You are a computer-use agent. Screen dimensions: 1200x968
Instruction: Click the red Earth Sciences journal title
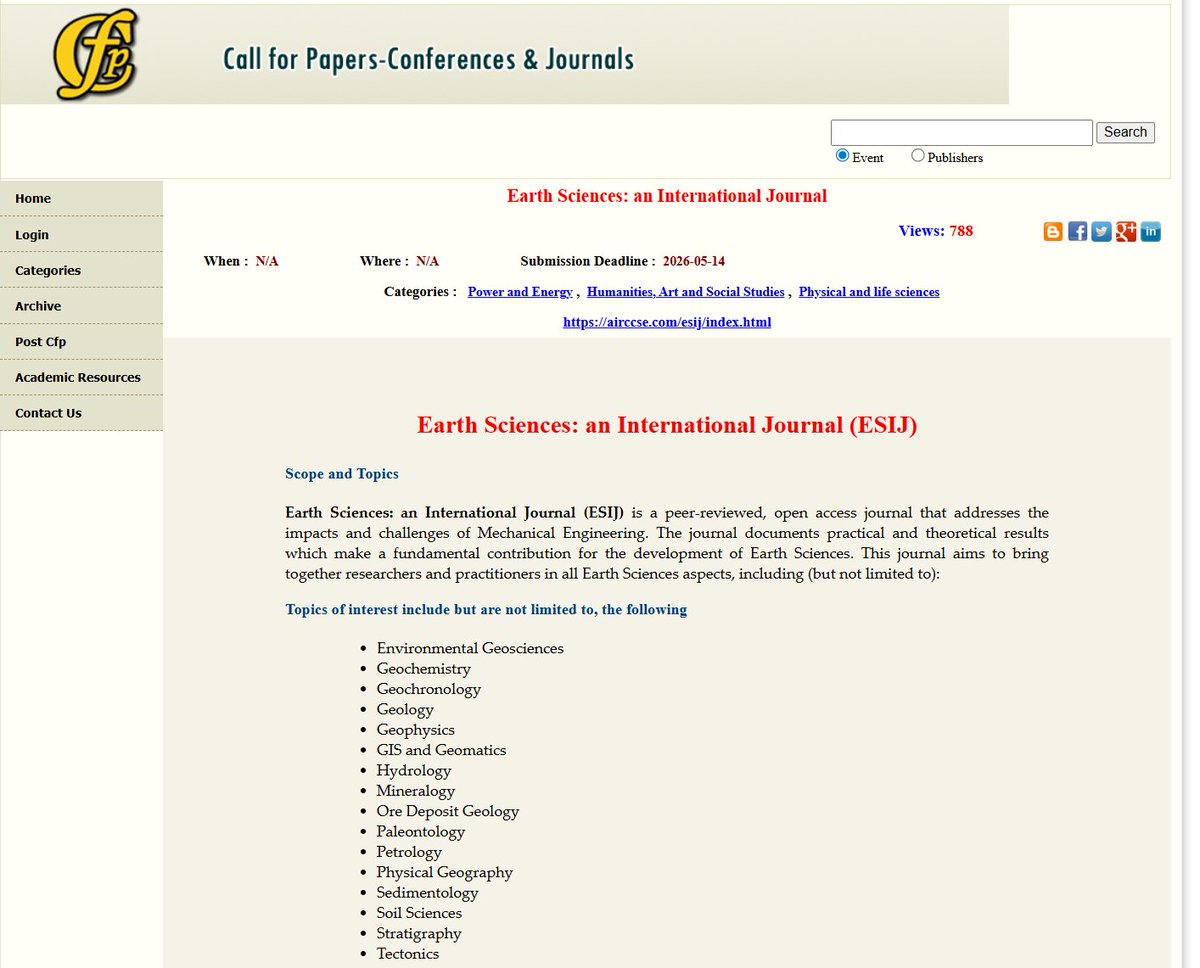pos(667,196)
